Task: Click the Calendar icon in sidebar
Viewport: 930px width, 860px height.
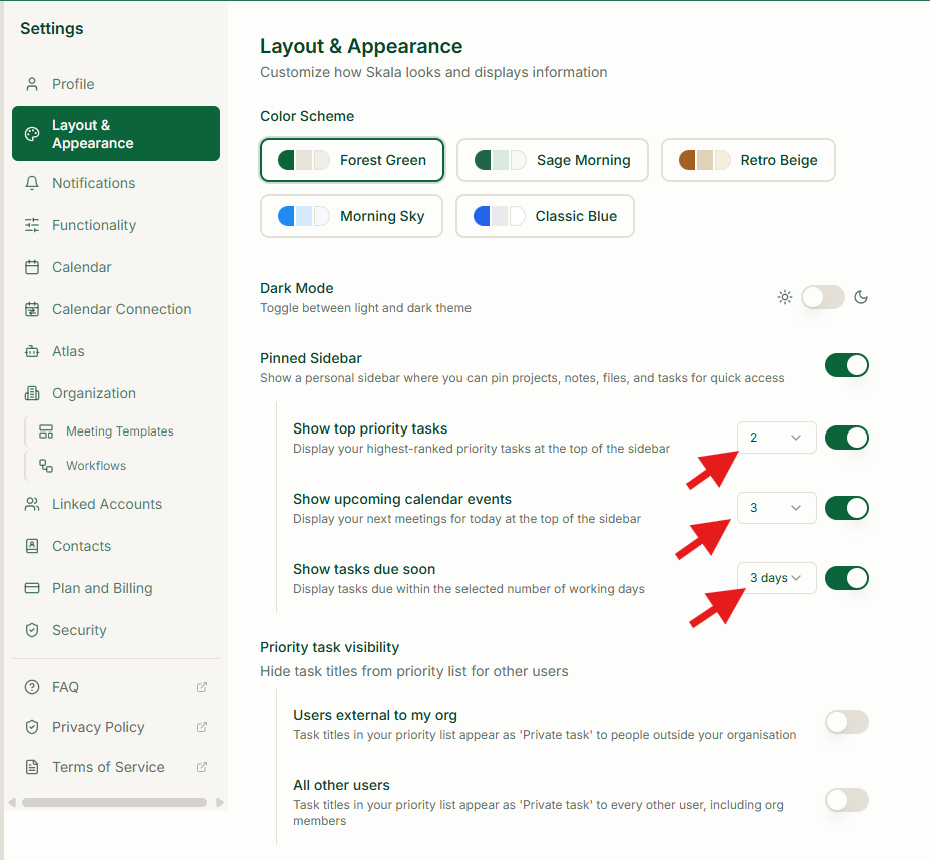Action: (32, 267)
